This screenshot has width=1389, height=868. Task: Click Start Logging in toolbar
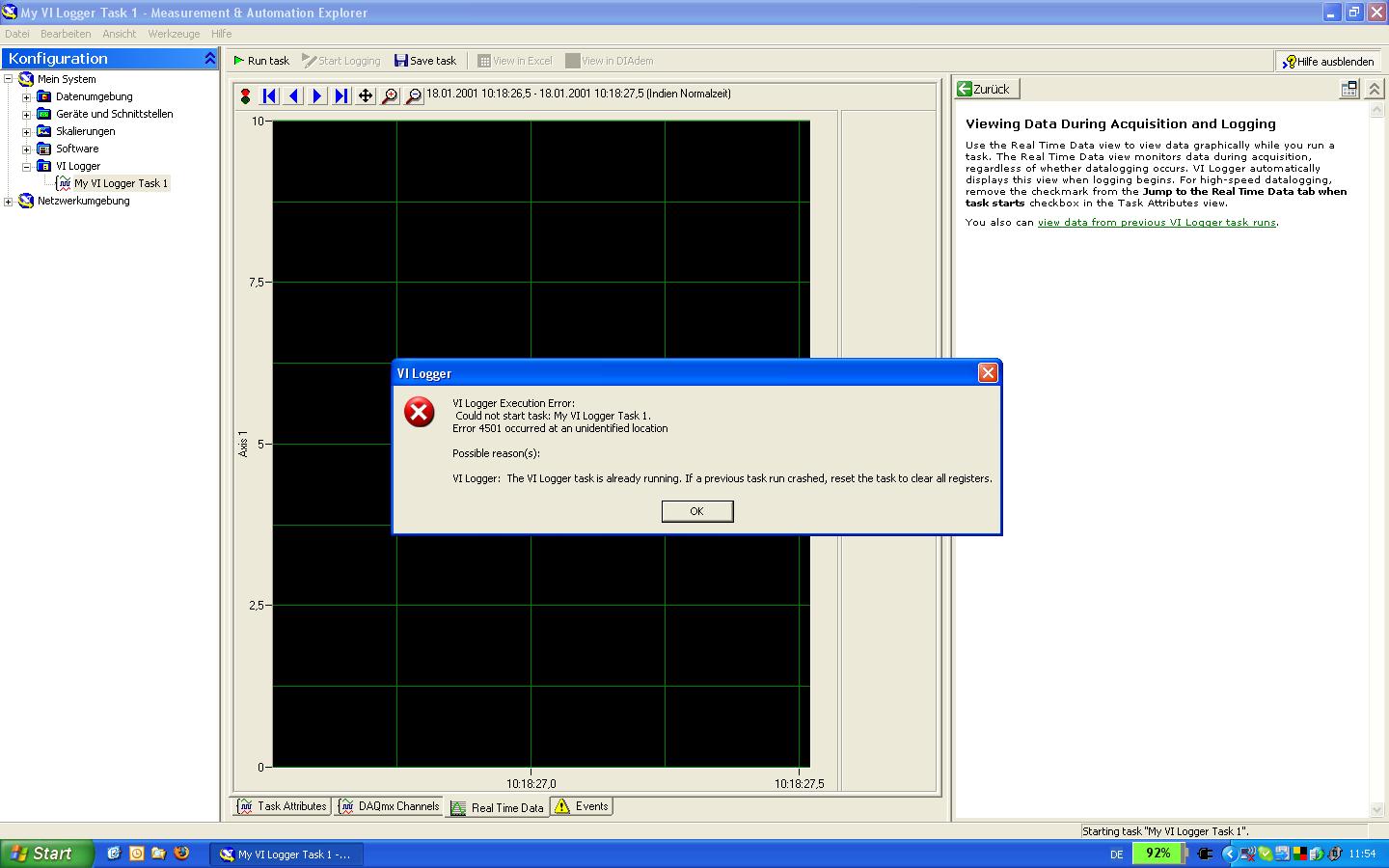[341, 61]
